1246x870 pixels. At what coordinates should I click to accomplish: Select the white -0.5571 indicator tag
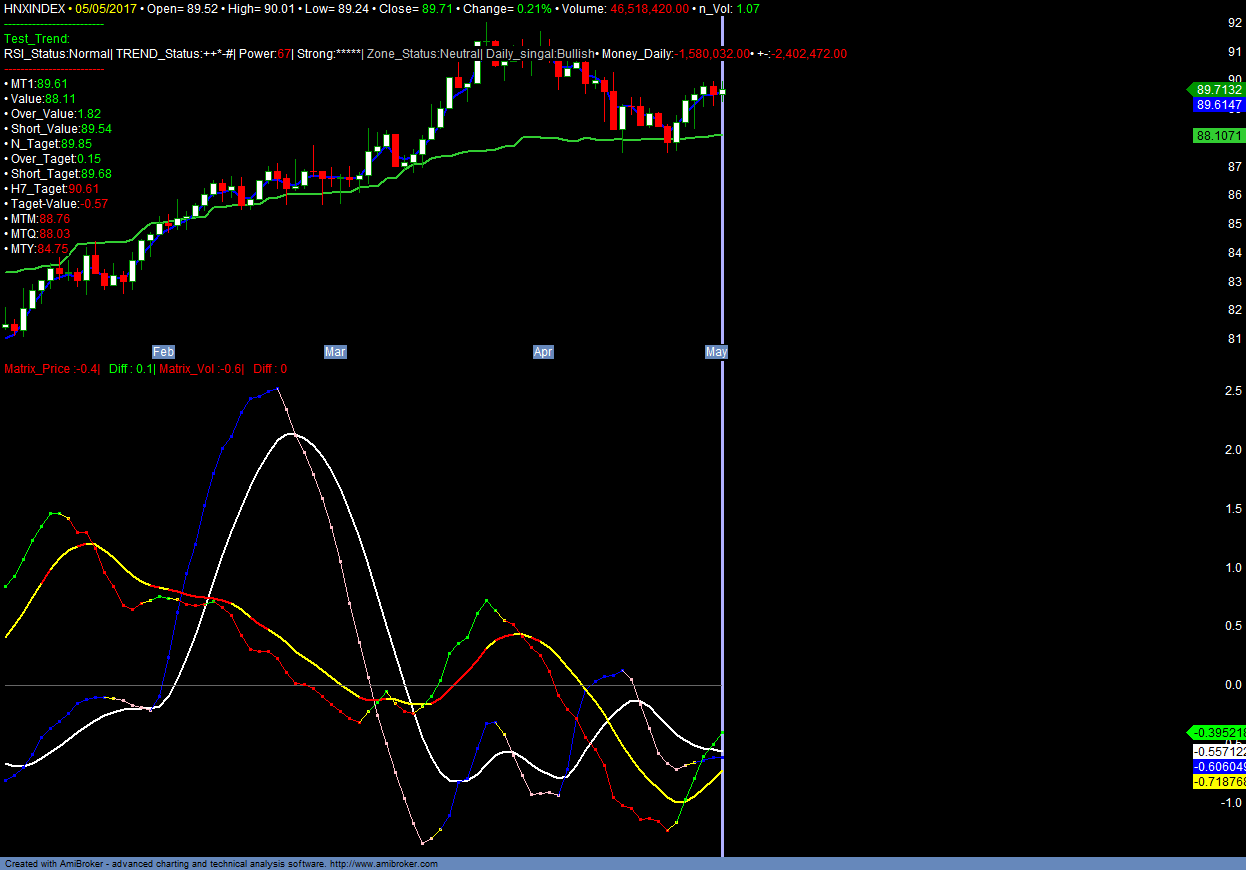pyautogui.click(x=1218, y=751)
